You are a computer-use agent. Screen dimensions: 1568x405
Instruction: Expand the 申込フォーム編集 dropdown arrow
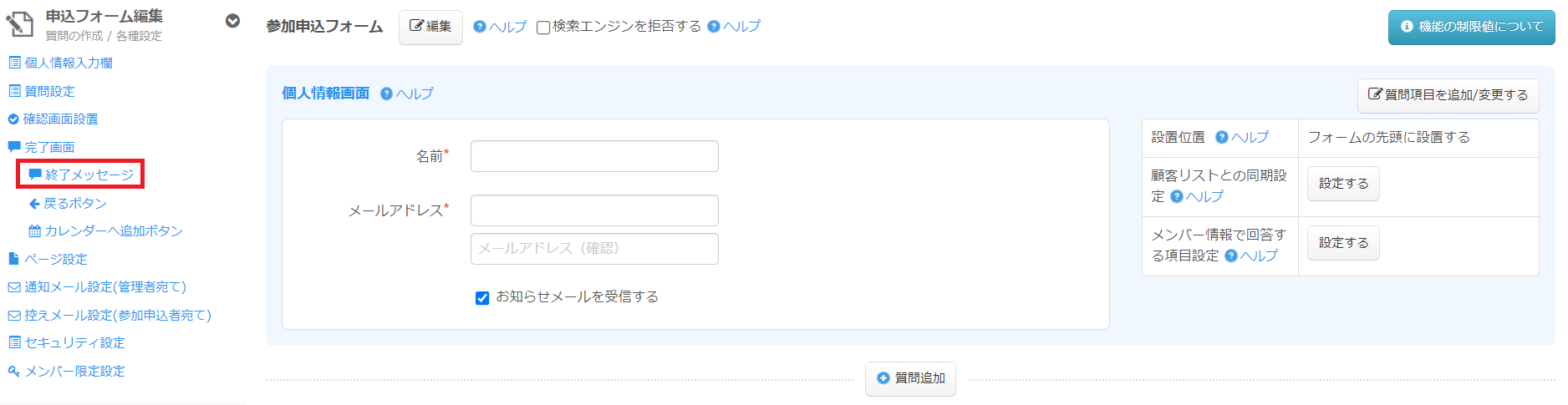233,21
